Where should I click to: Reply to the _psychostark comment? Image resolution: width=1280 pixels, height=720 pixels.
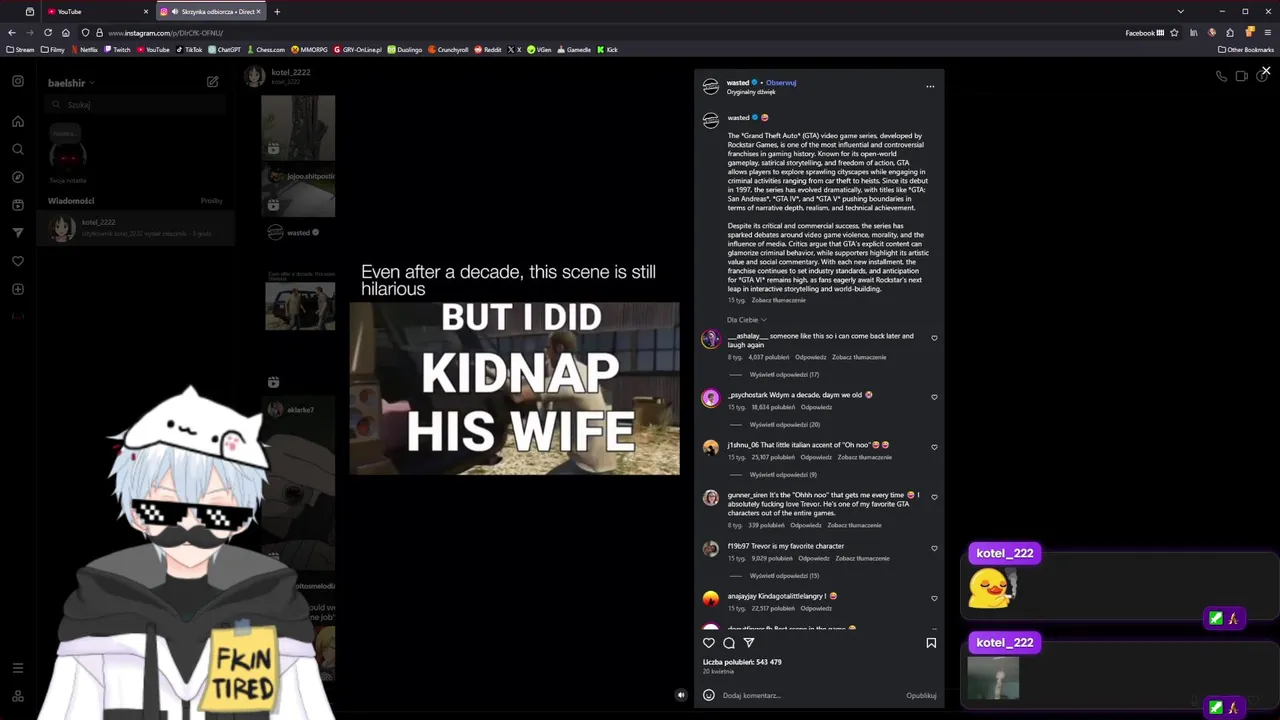pyautogui.click(x=816, y=407)
